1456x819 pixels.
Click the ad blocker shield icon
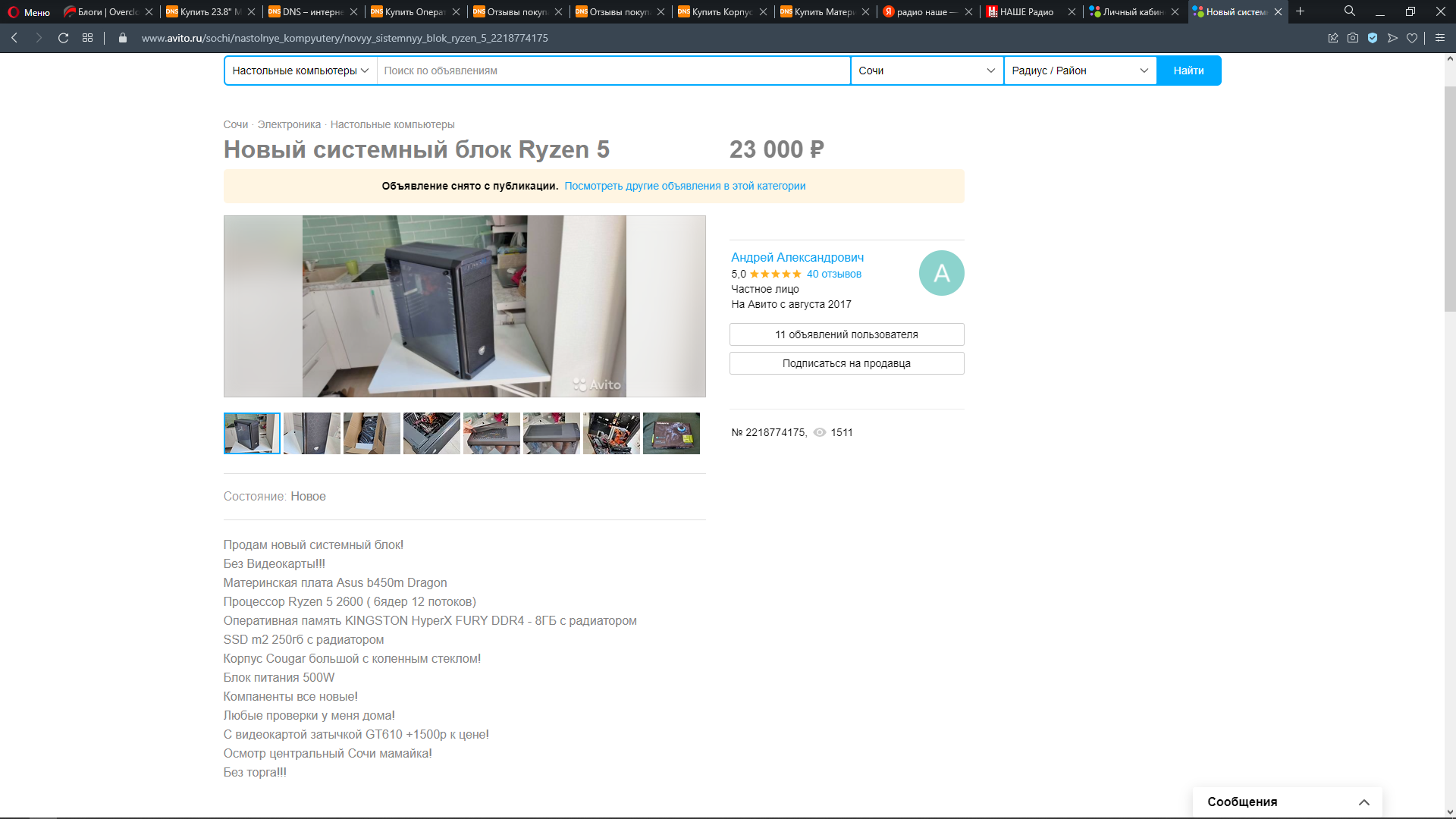tap(1373, 38)
